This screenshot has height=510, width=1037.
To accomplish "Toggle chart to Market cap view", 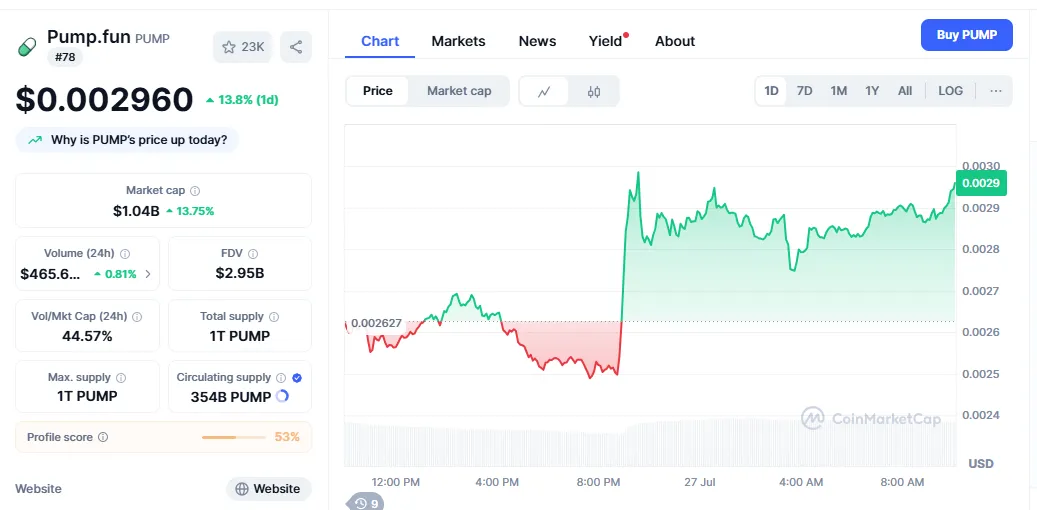I will click(x=459, y=91).
